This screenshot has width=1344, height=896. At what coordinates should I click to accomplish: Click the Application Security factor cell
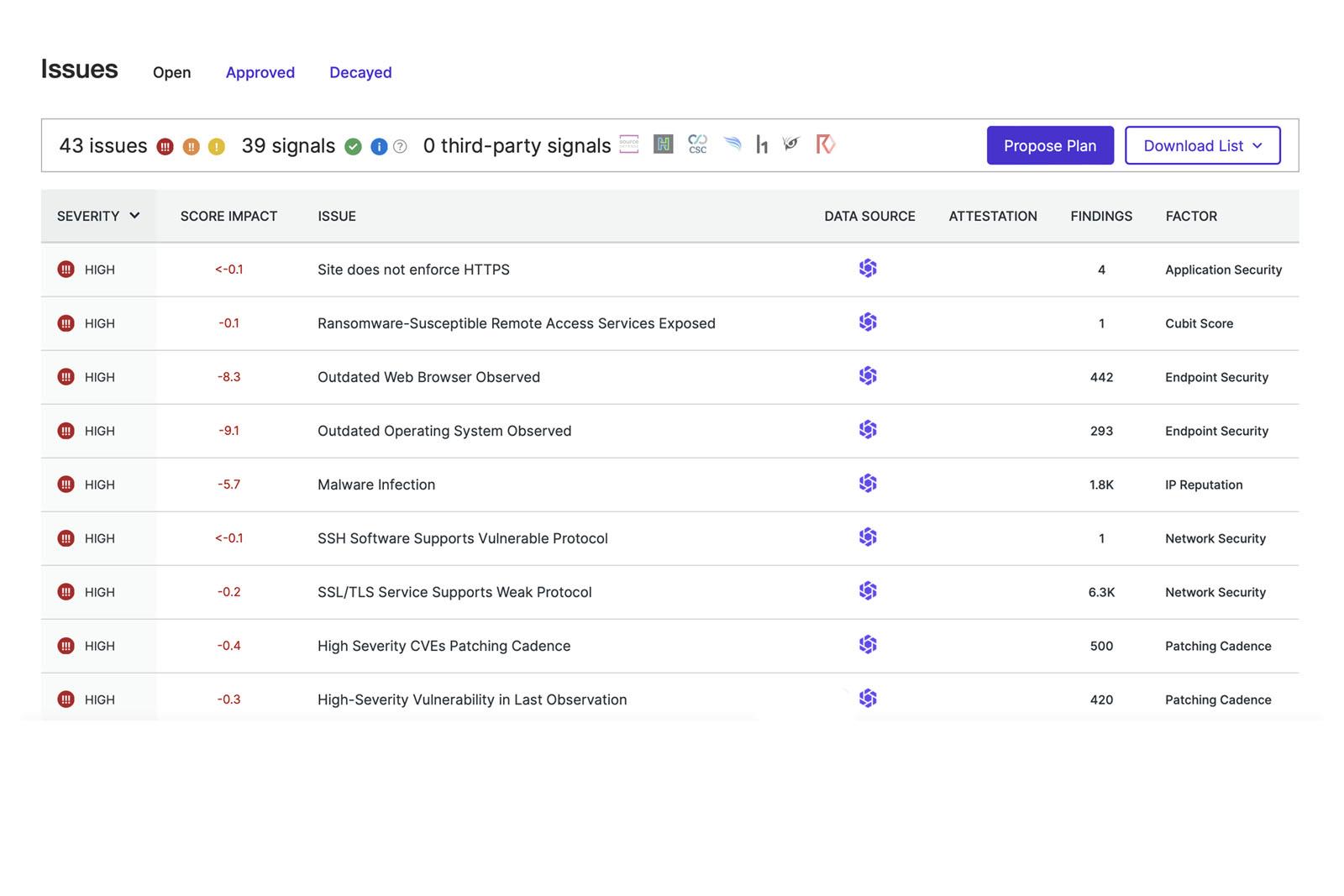[1223, 270]
